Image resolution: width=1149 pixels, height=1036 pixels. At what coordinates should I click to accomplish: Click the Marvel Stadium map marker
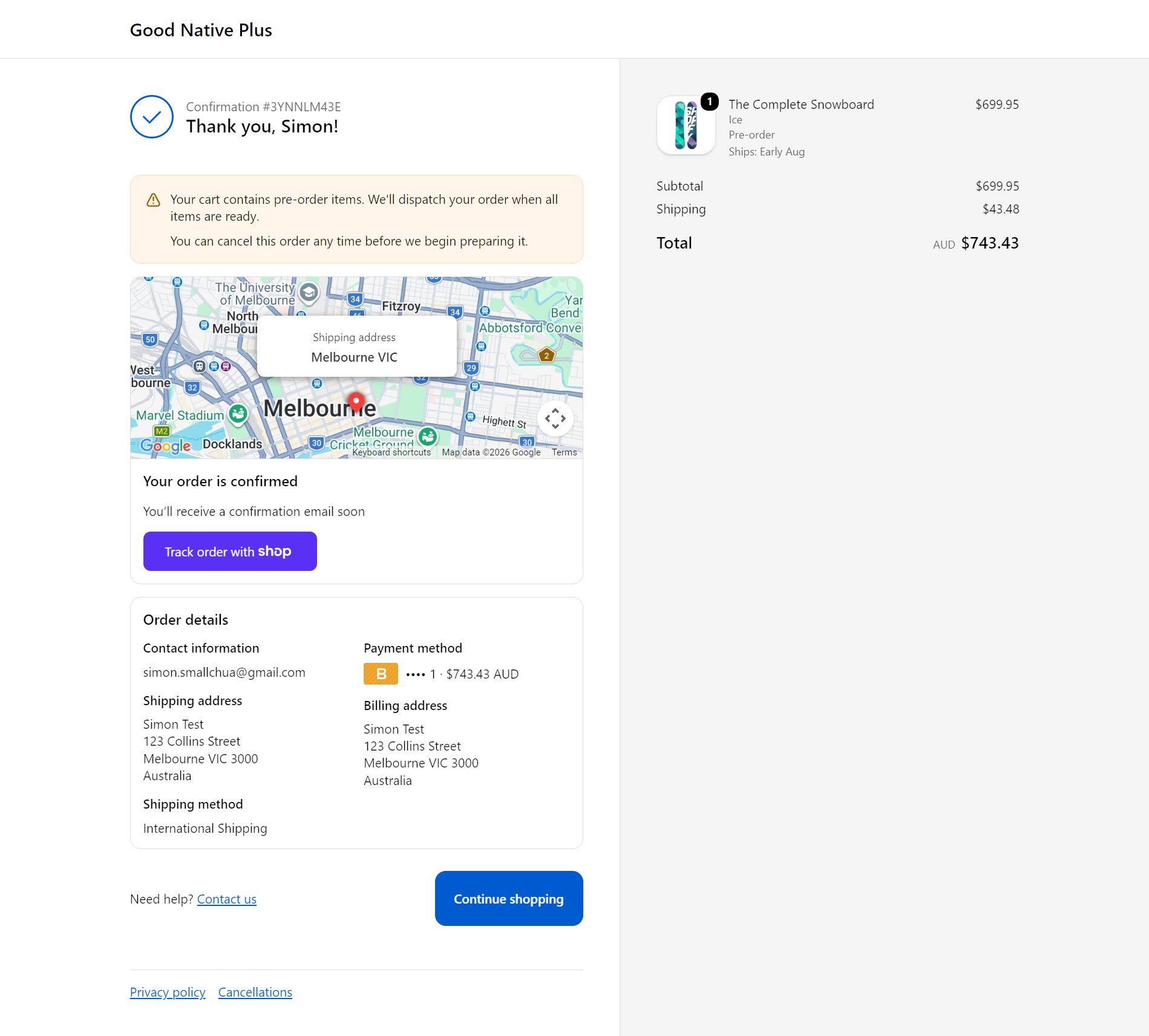pos(238,414)
